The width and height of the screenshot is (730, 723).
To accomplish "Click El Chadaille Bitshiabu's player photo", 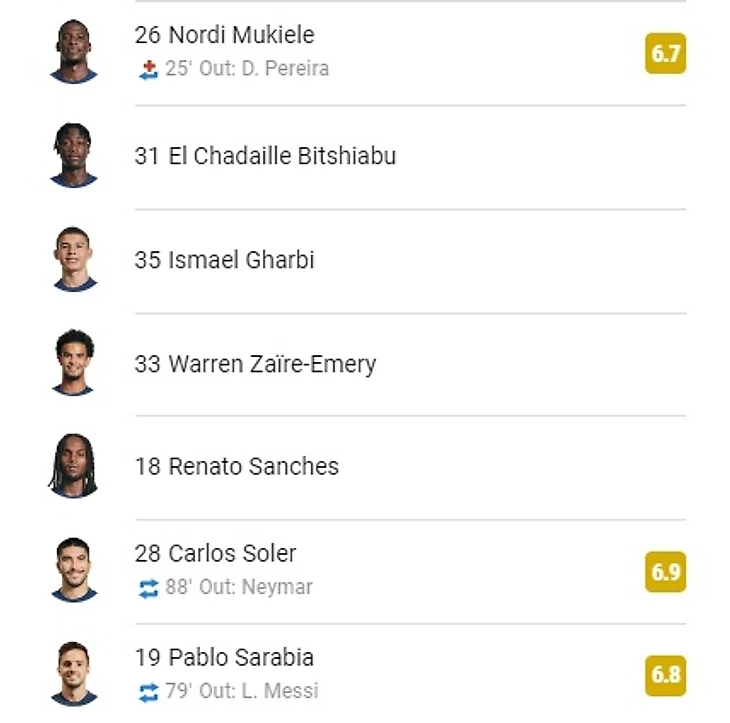I will coord(74,155).
